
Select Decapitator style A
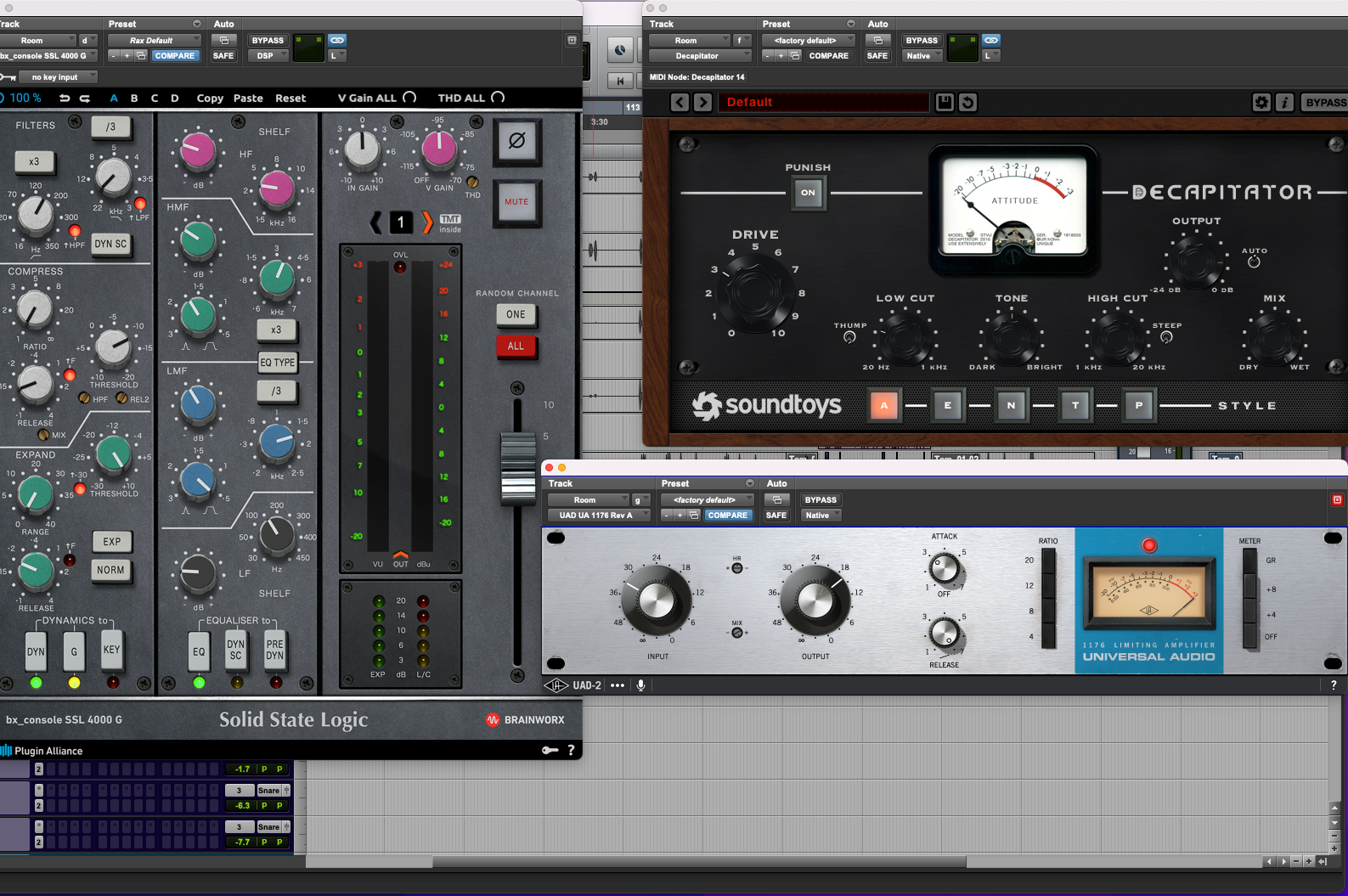coord(884,405)
